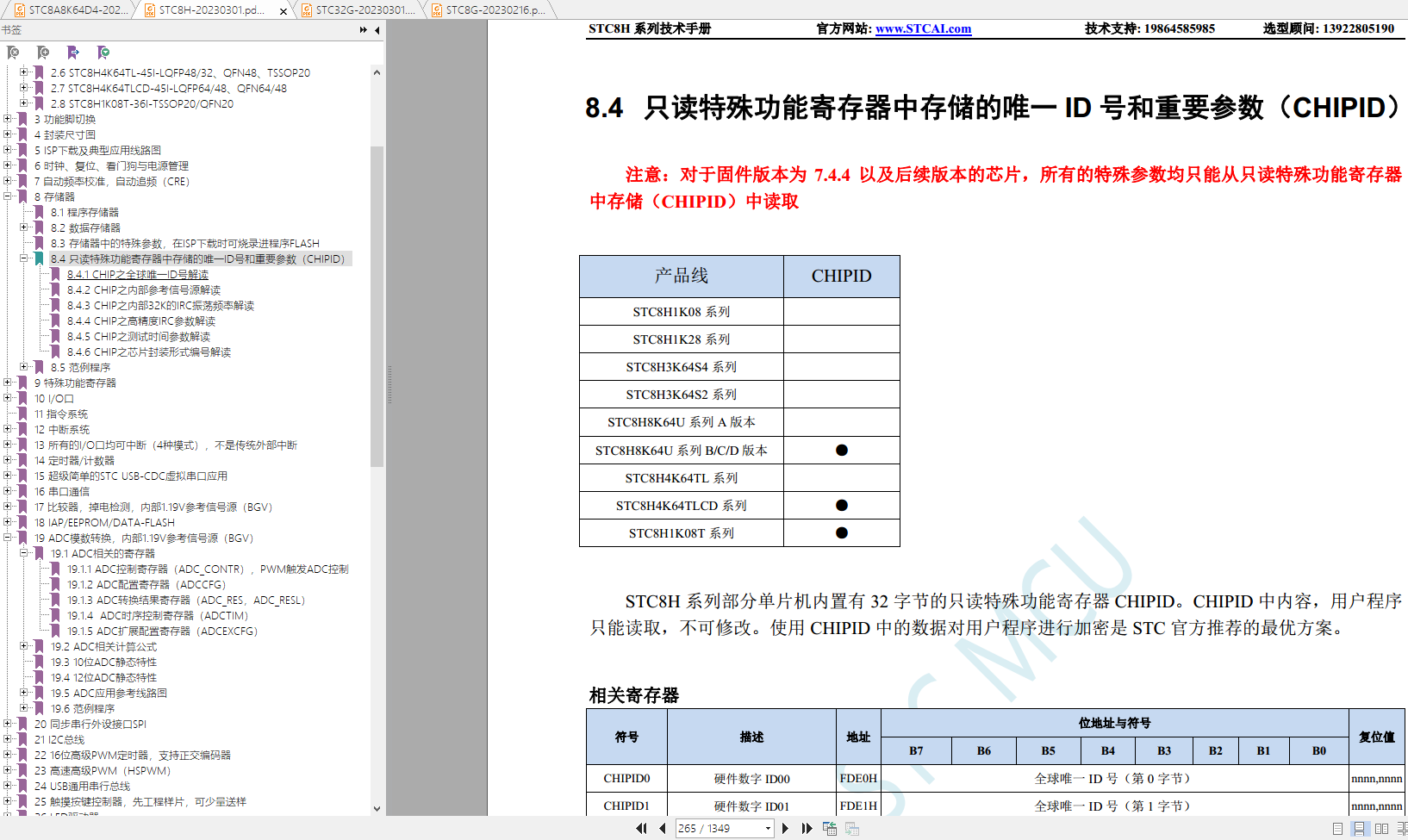The width and height of the screenshot is (1408, 840).
Task: Expand the 19.5 ADC应用参考线路图 node
Action: [x=24, y=693]
